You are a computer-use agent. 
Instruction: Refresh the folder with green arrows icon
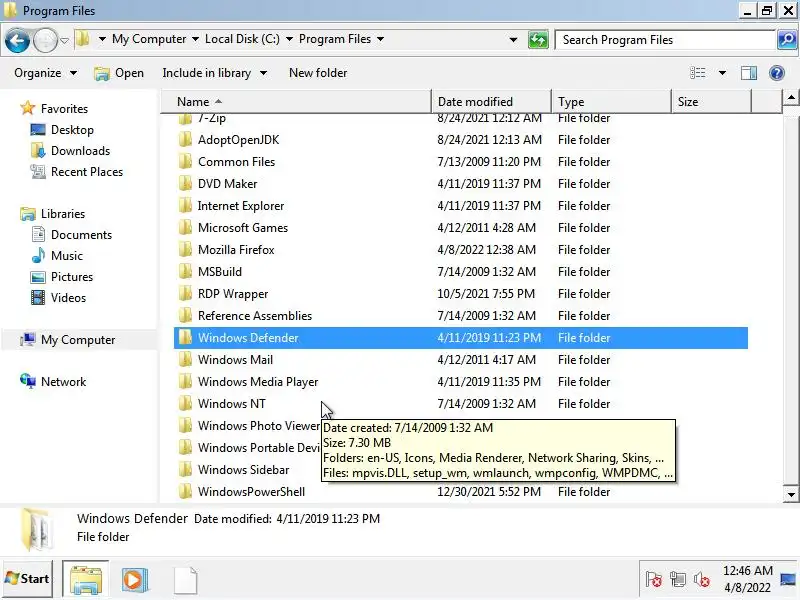tap(538, 40)
